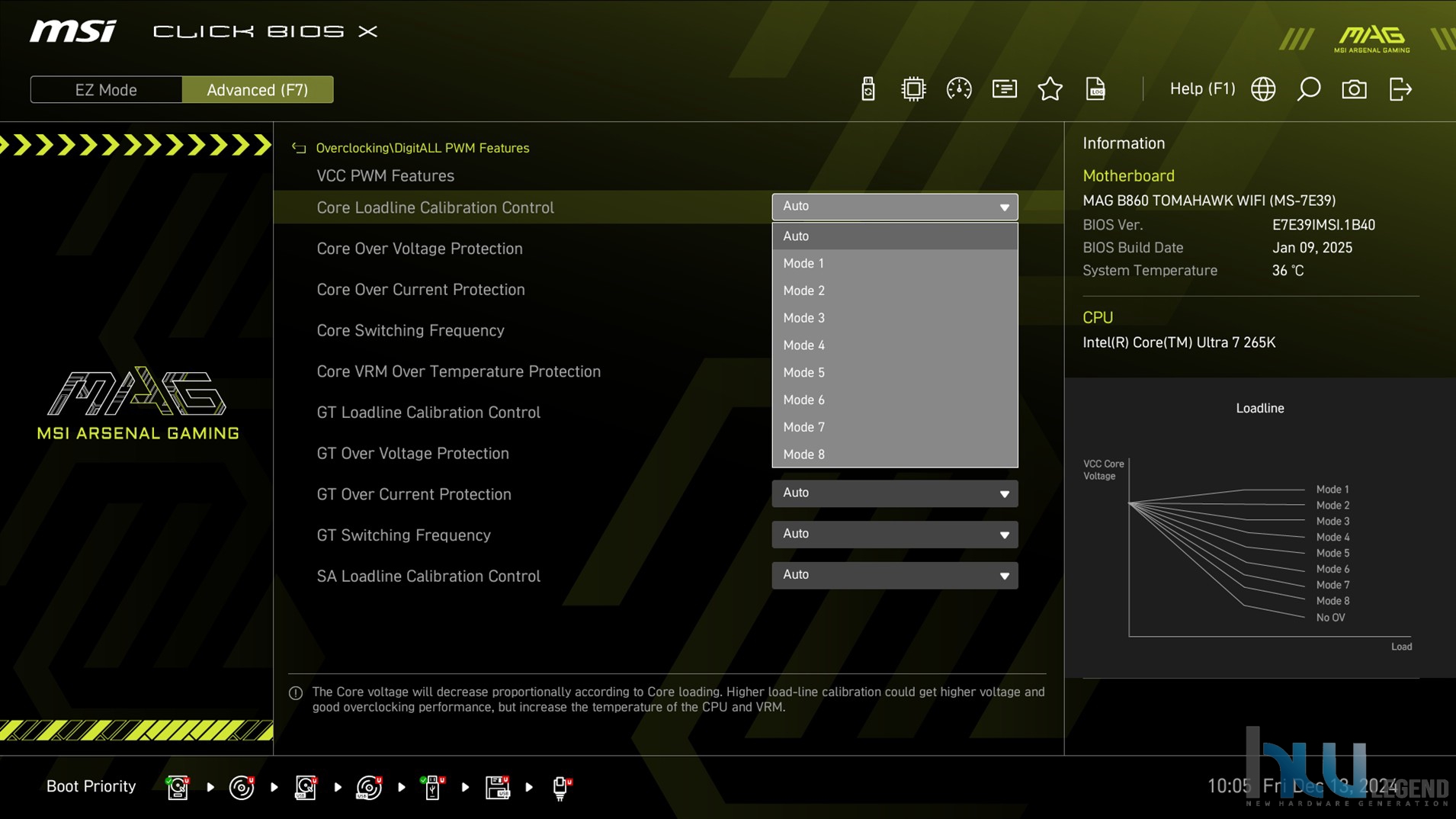Click the Boot Priority label
The width and height of the screenshot is (1456, 819).
click(91, 786)
